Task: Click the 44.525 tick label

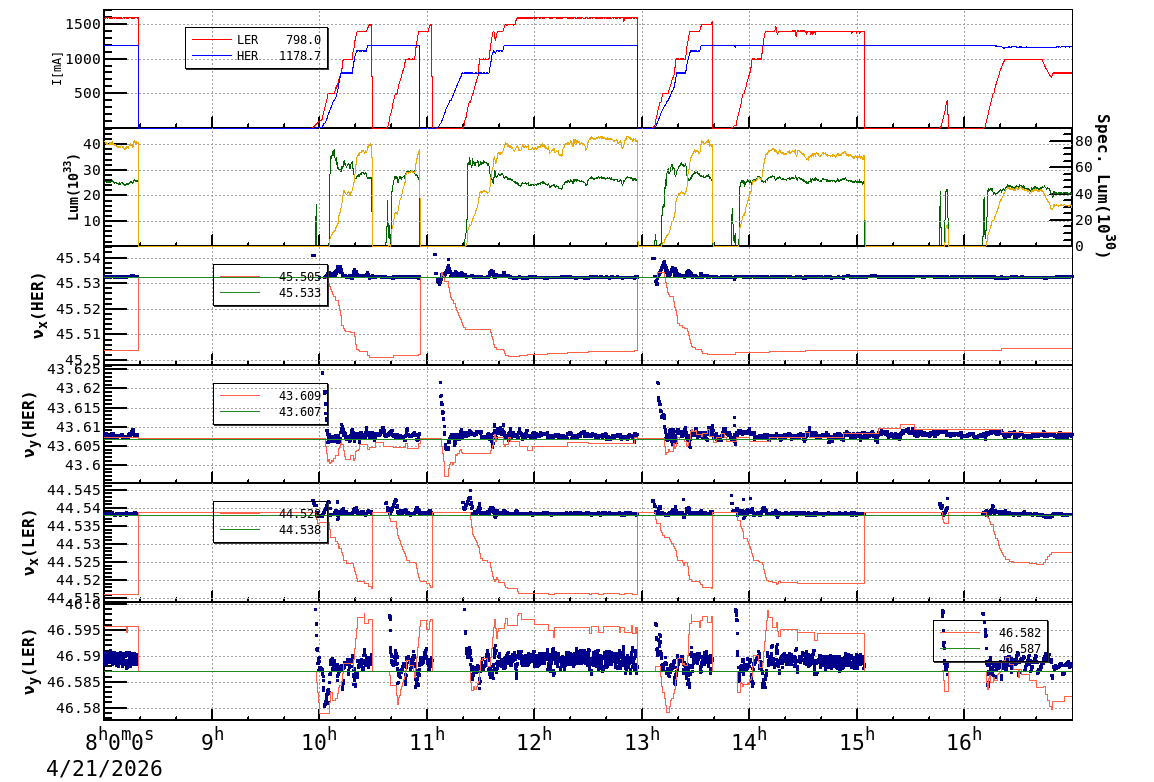Action: [x=74, y=563]
